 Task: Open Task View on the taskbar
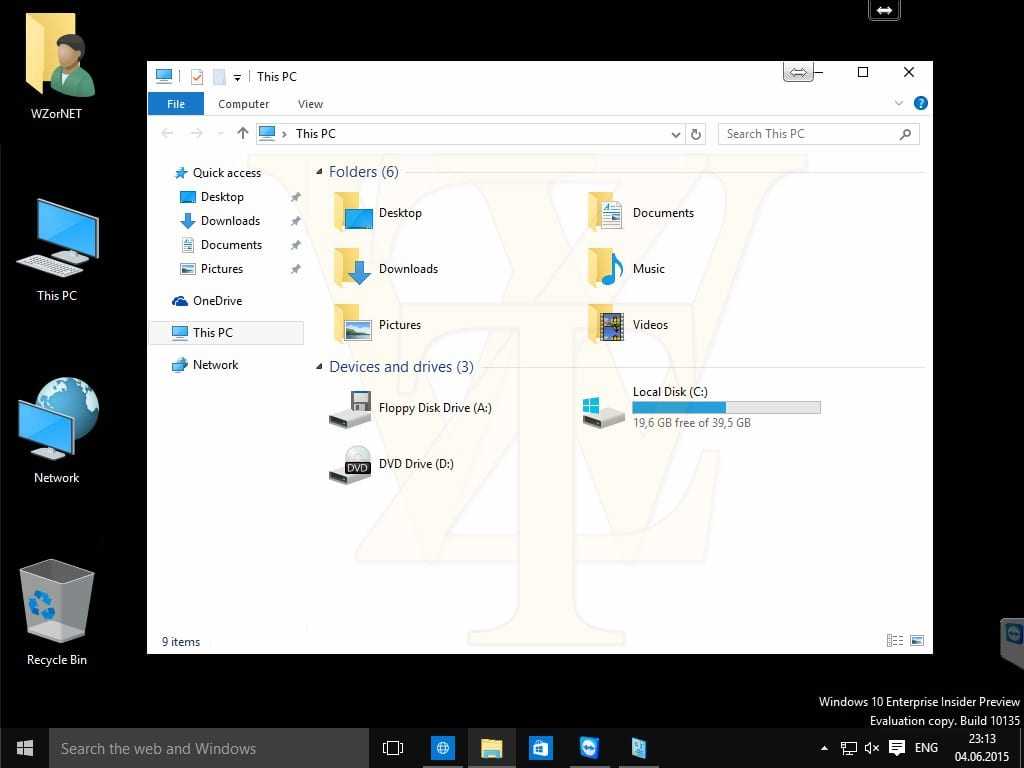click(393, 748)
